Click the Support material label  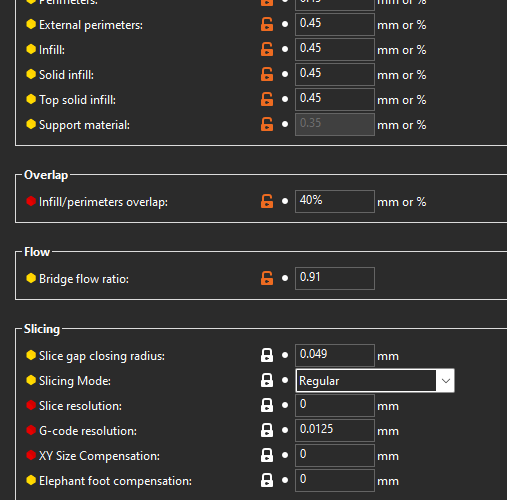tap(84, 125)
